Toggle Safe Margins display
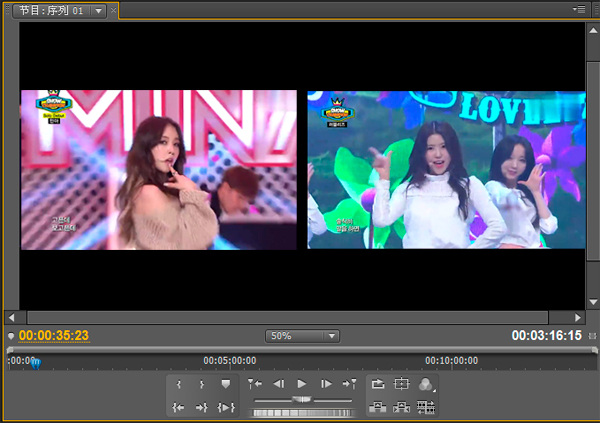This screenshot has width=600, height=423. (x=401, y=384)
